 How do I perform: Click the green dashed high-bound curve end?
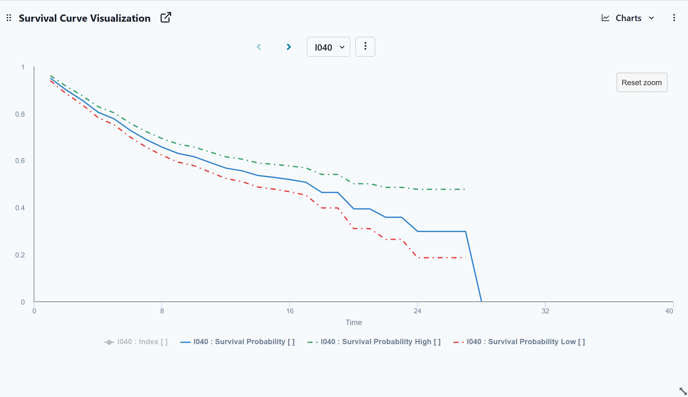[464, 190]
